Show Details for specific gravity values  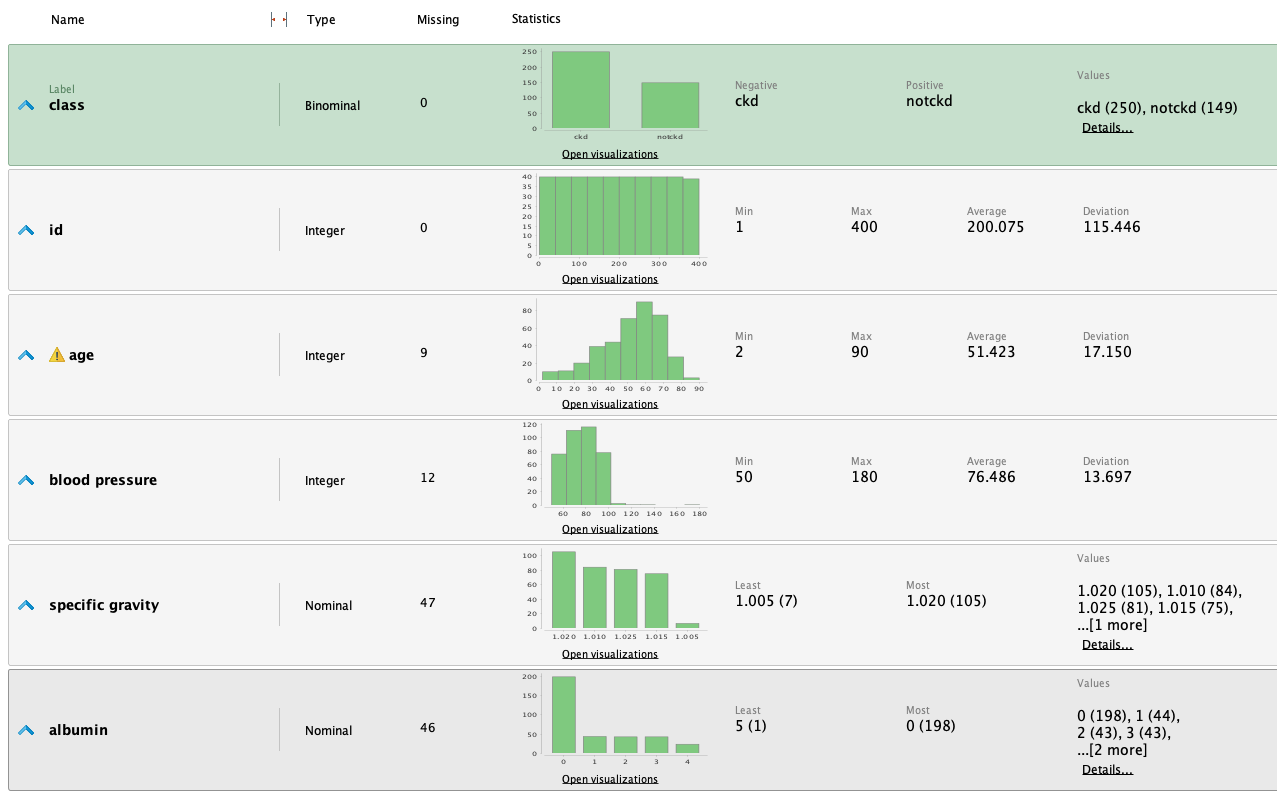click(x=1107, y=644)
